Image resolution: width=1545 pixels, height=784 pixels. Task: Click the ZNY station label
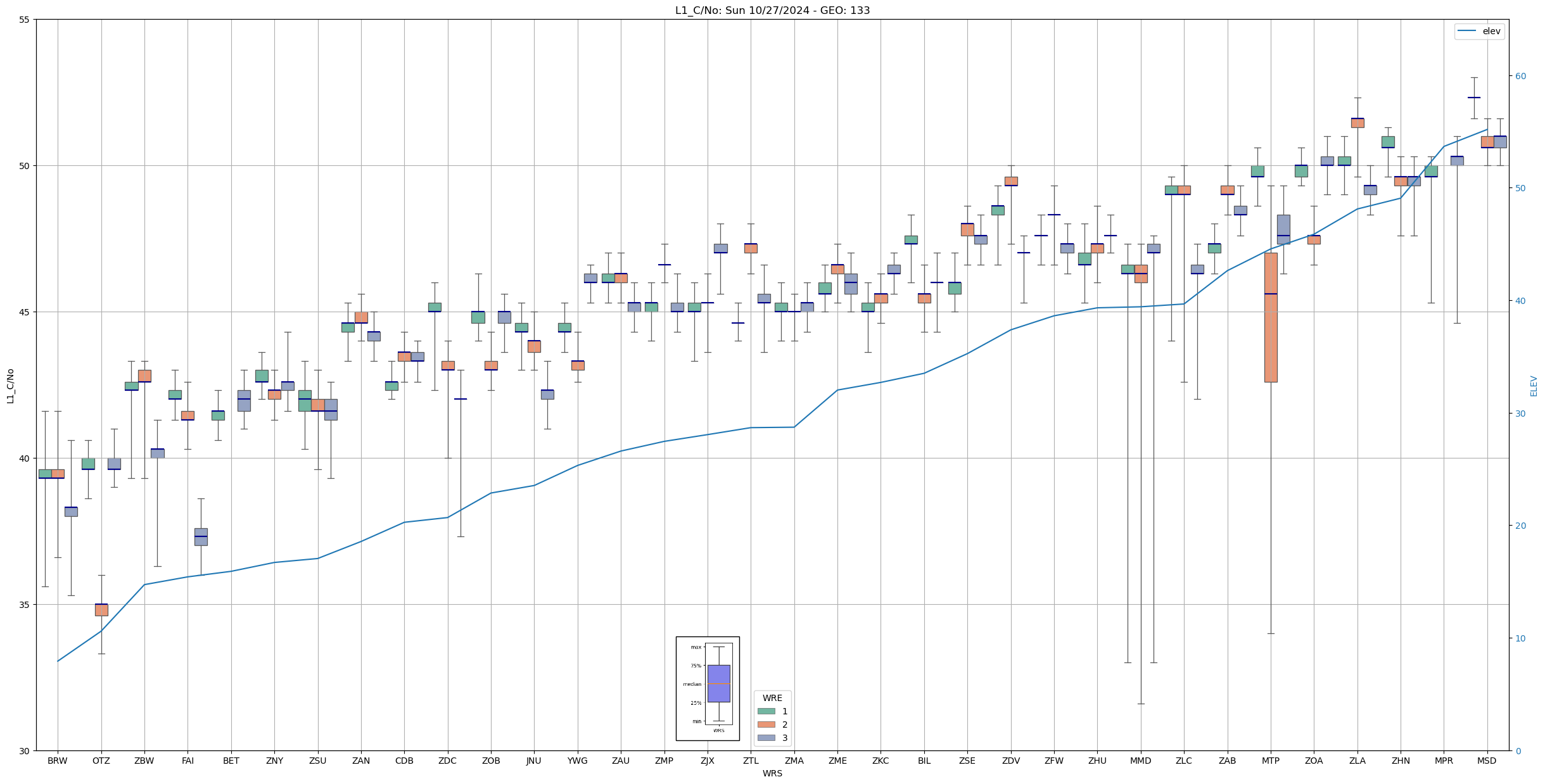274,761
